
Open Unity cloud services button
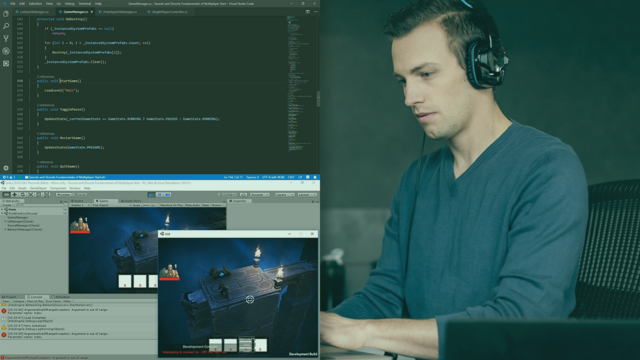(243, 195)
